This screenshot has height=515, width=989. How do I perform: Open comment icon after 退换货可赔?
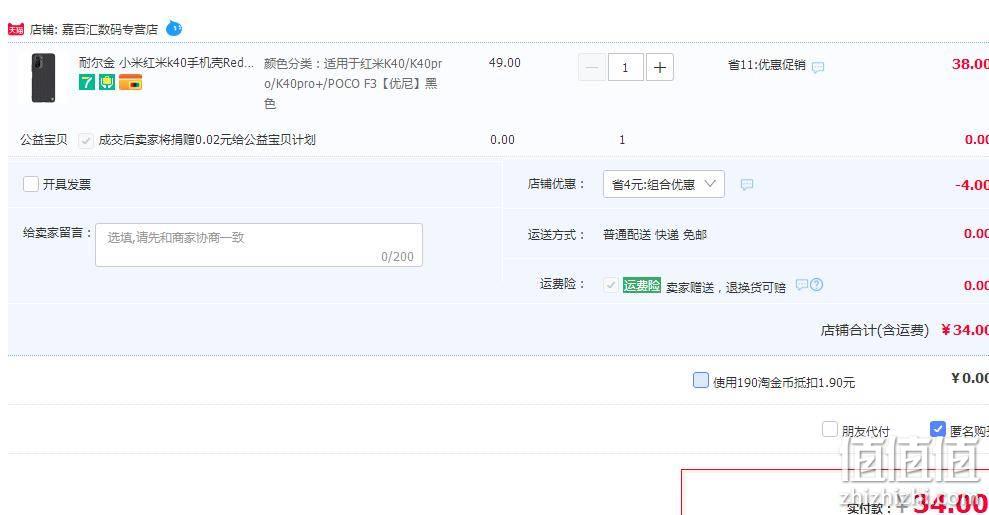(801, 284)
